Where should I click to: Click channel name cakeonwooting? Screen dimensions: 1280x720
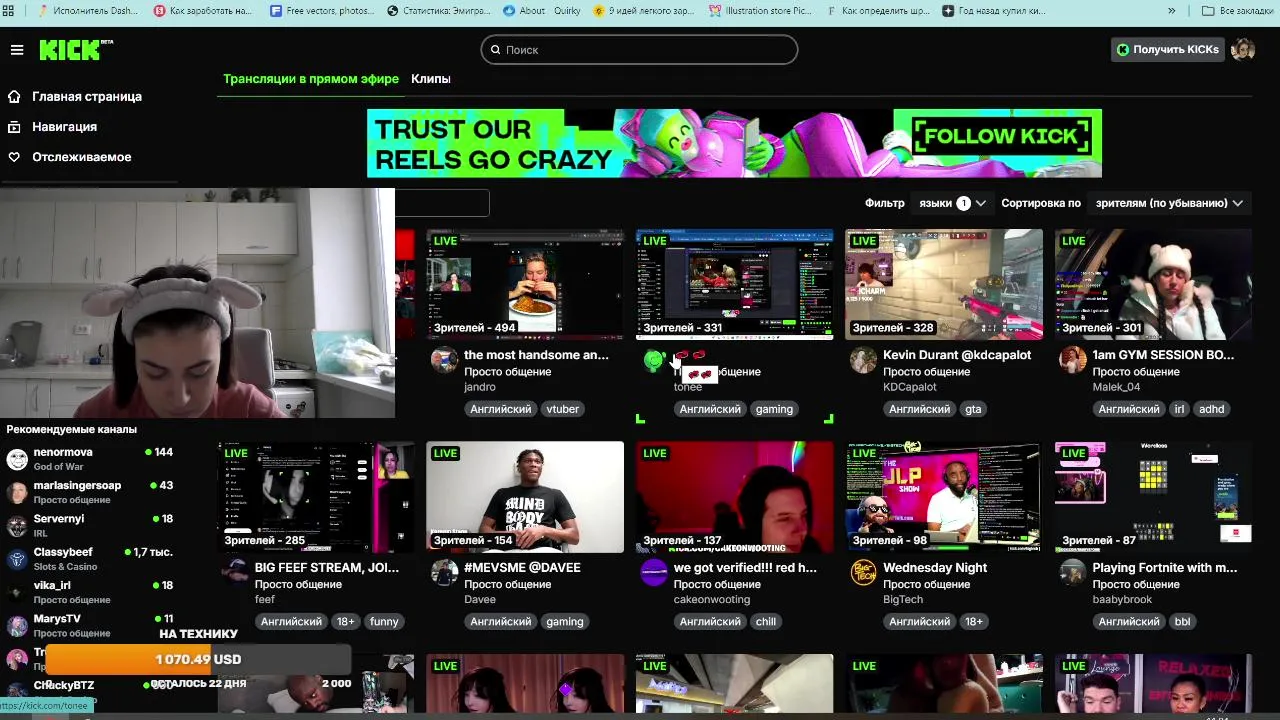tap(712, 599)
